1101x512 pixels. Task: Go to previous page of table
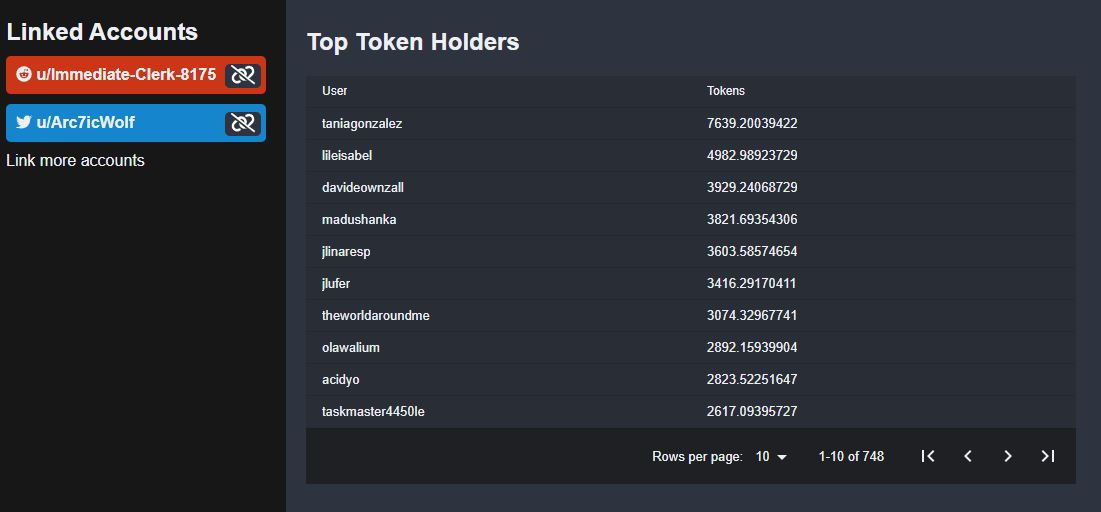(x=968, y=457)
